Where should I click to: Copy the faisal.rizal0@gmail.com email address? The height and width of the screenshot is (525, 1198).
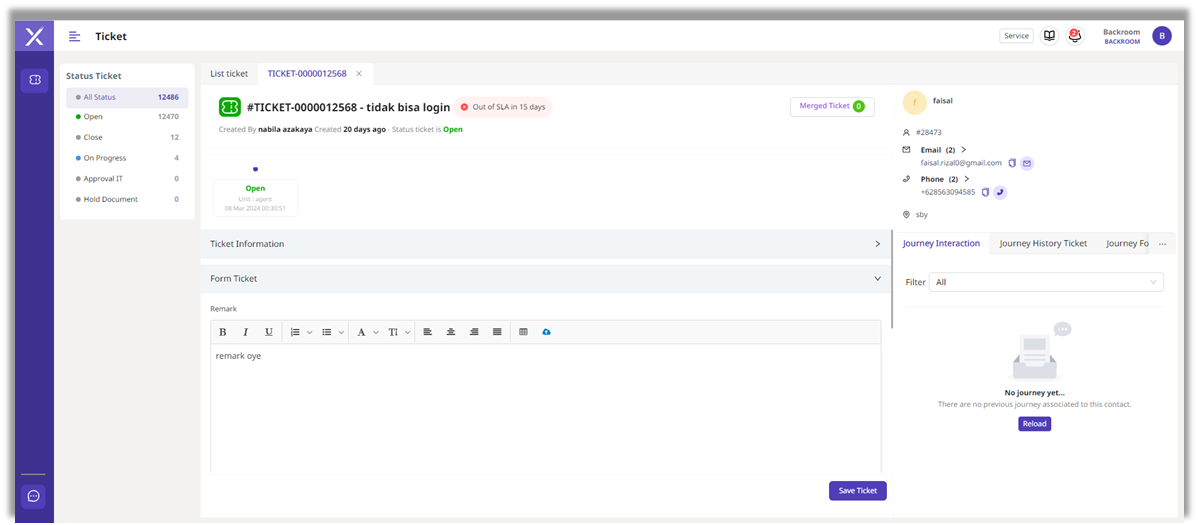[x=1012, y=163]
